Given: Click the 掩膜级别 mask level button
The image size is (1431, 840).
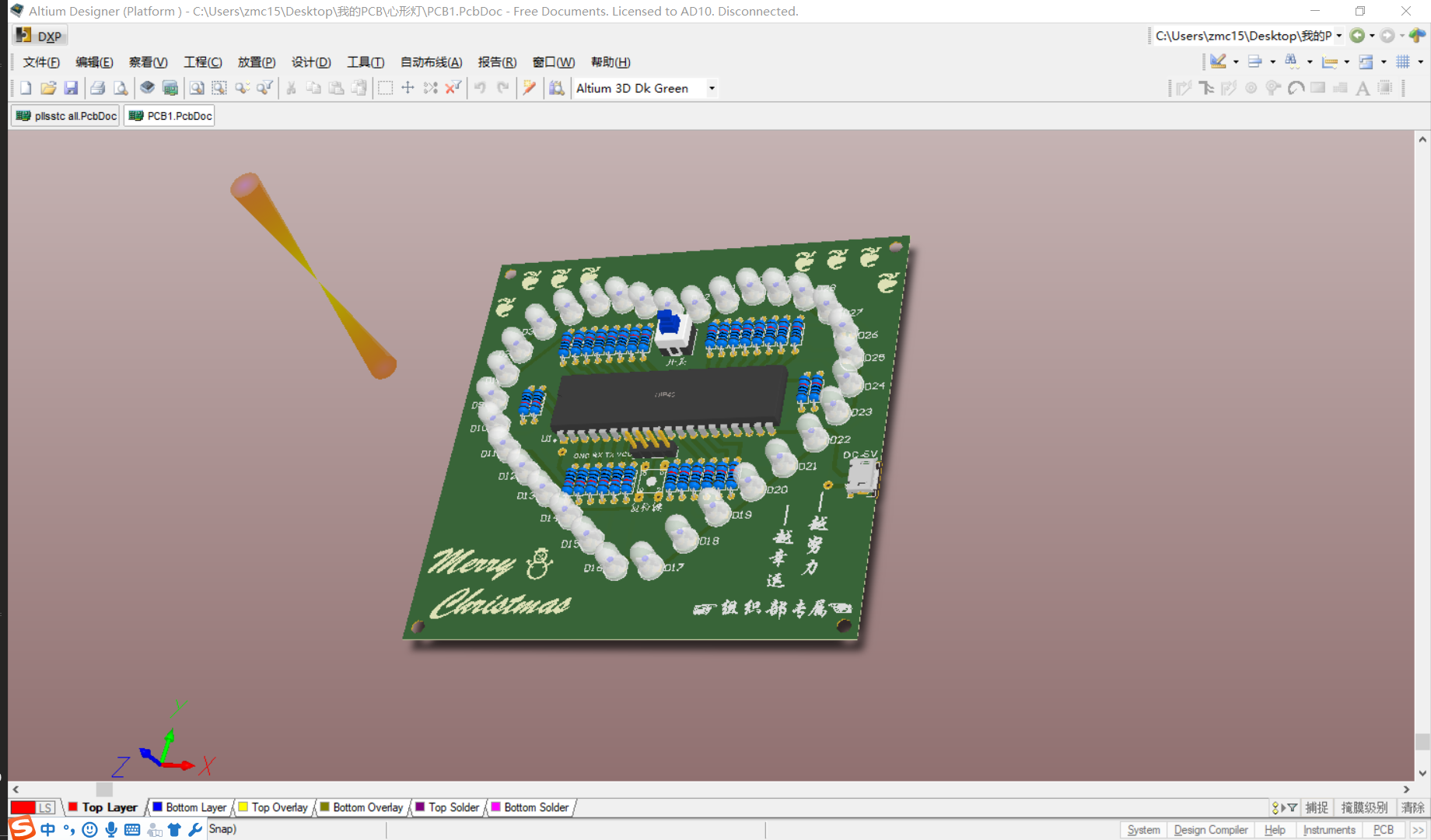Looking at the screenshot, I should click(x=1364, y=807).
